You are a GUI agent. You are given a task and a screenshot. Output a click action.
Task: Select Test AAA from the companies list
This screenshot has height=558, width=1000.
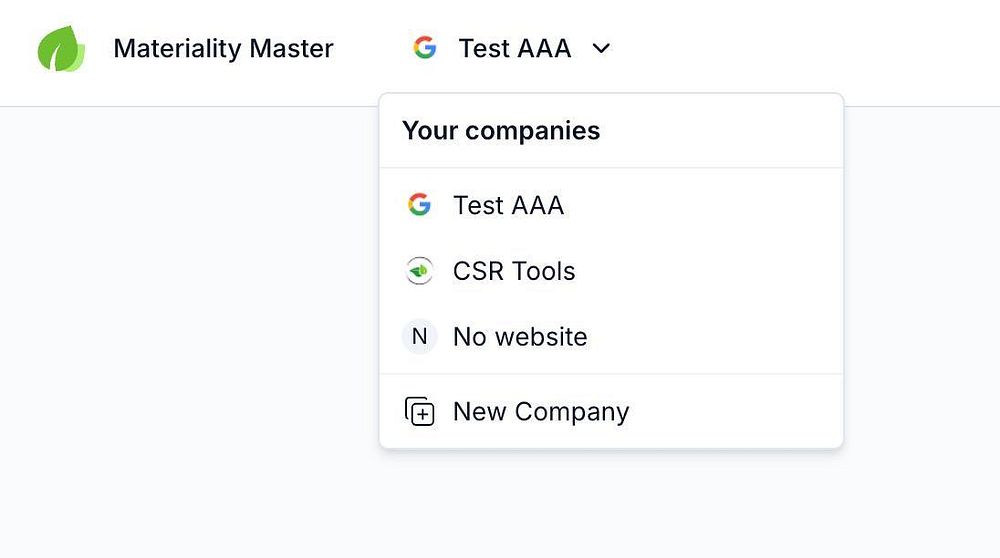tap(508, 205)
